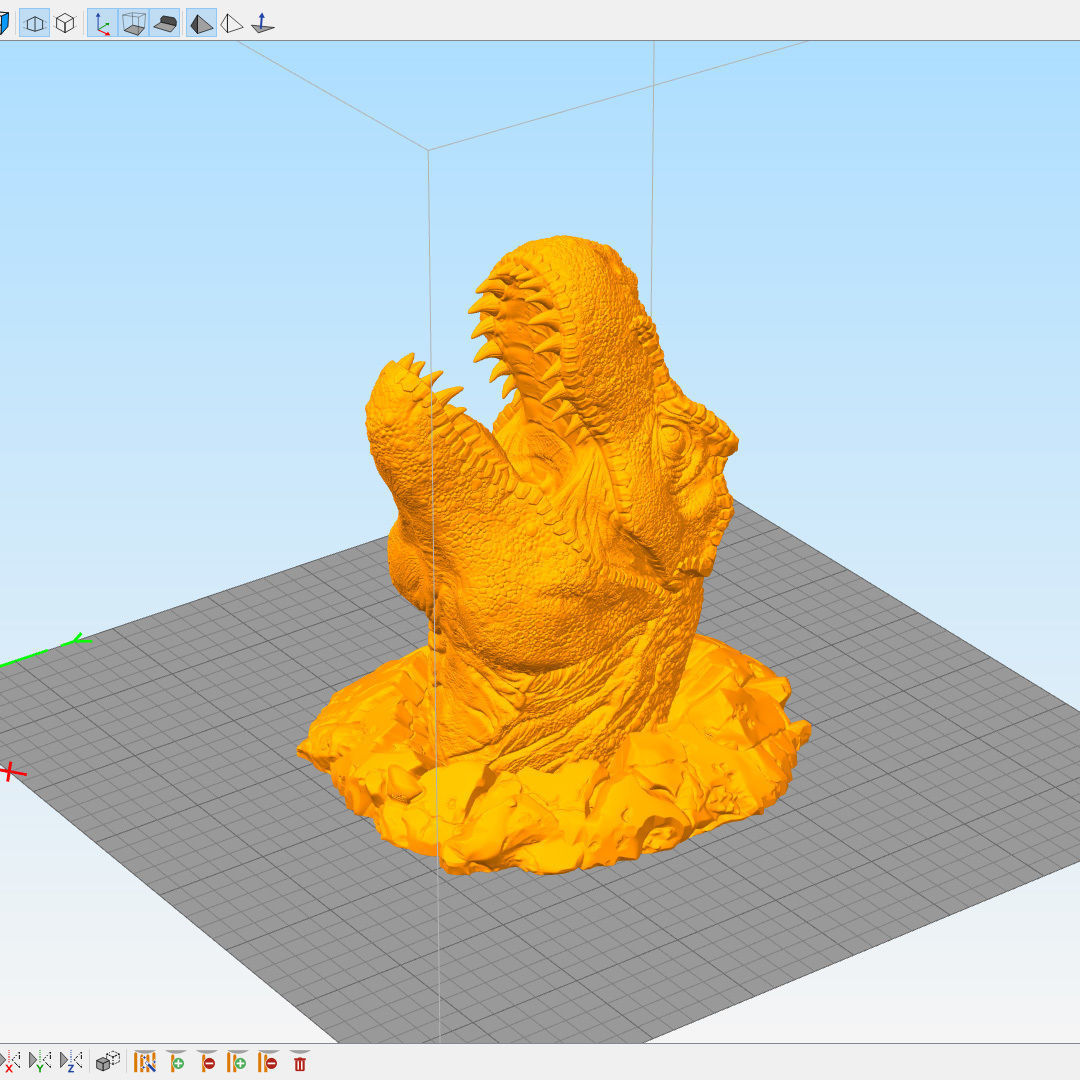Switch to orthographic cube view
This screenshot has width=1080, height=1080.
click(x=65, y=24)
